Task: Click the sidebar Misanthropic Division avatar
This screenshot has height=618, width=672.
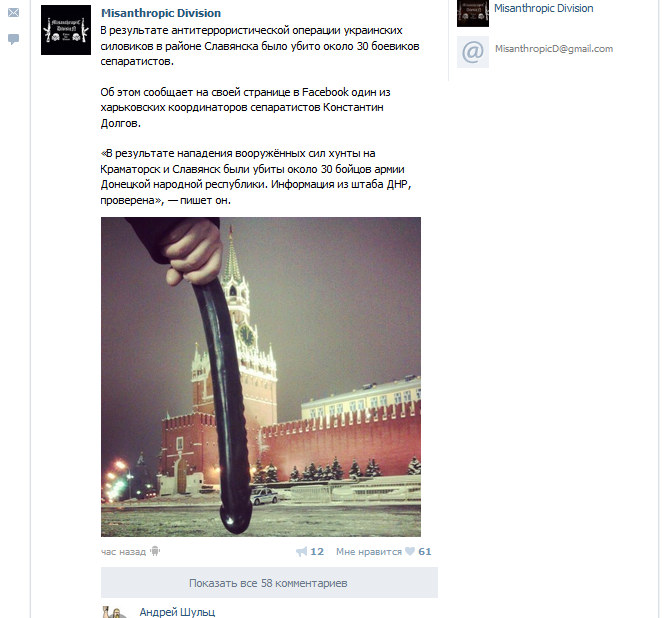Action: pos(473,13)
